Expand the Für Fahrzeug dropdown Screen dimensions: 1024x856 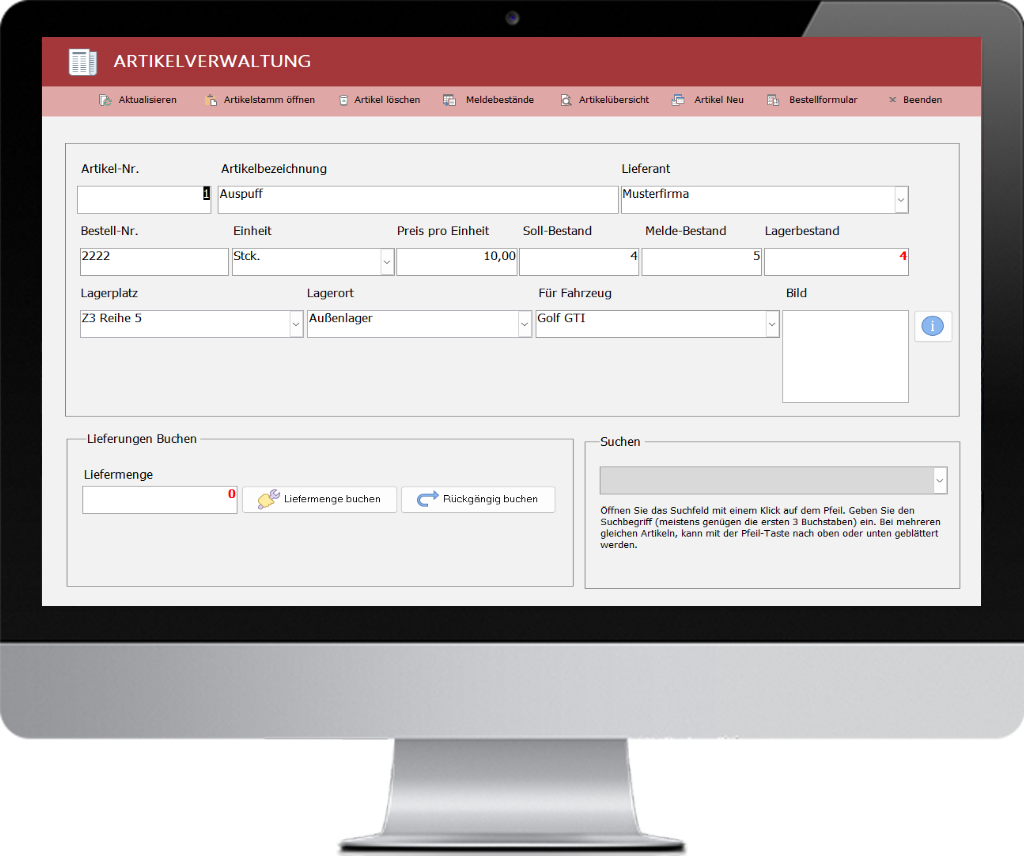(772, 324)
